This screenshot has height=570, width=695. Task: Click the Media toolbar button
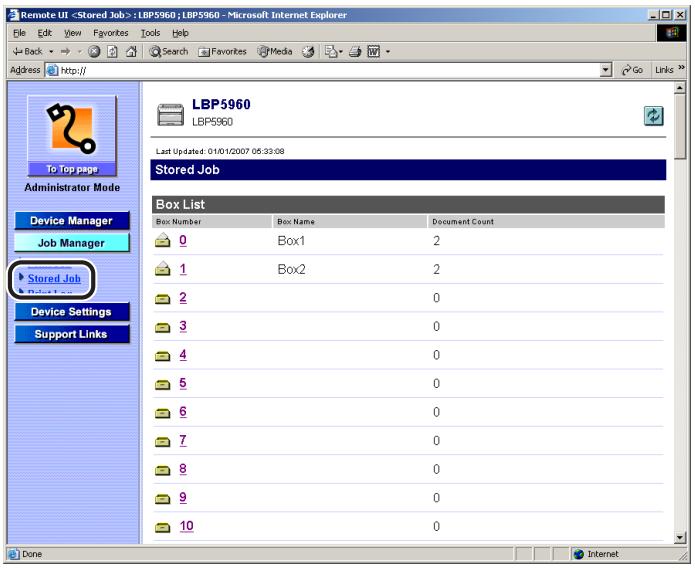(x=275, y=52)
